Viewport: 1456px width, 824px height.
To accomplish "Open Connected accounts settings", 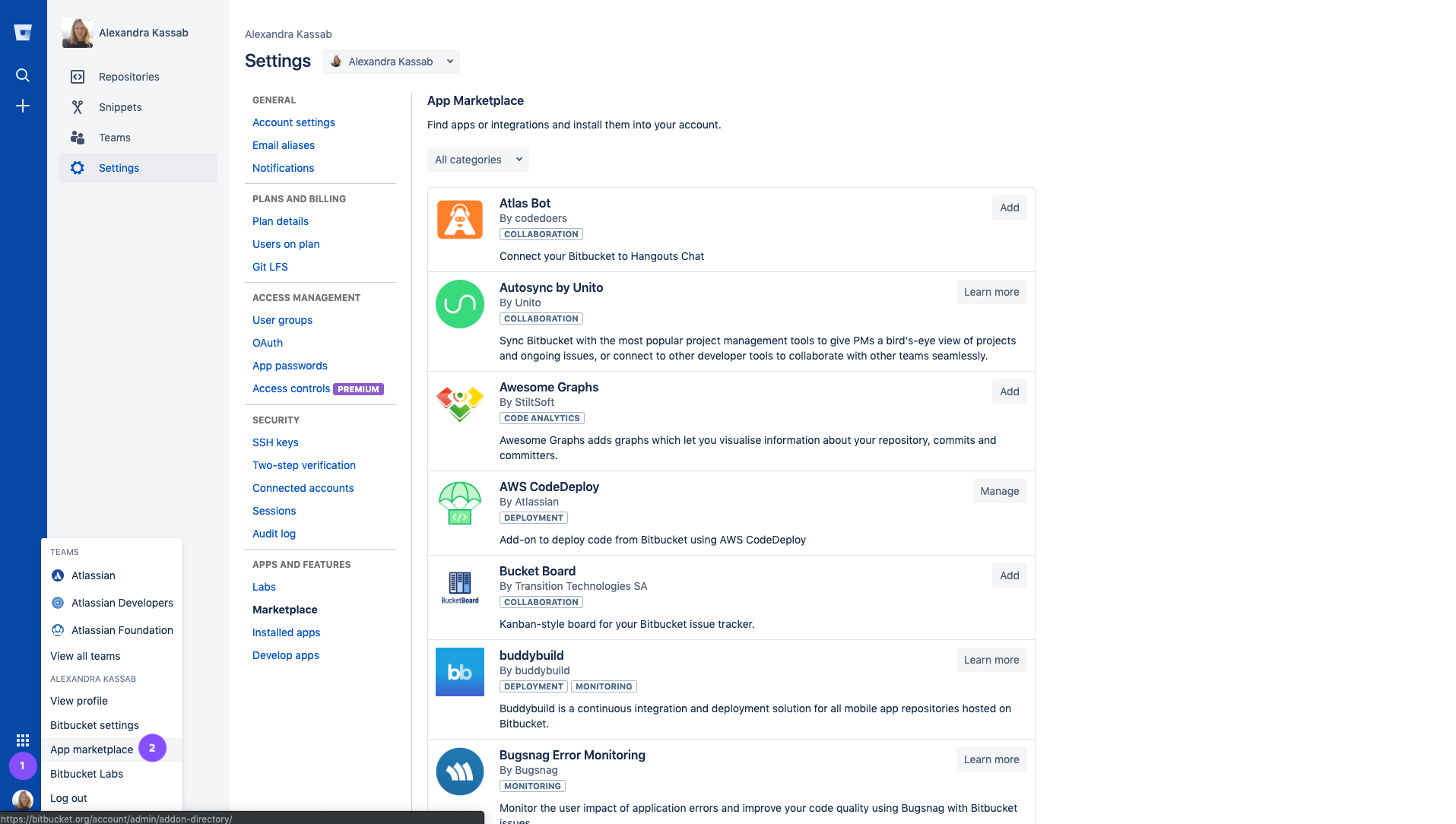I will (303, 488).
